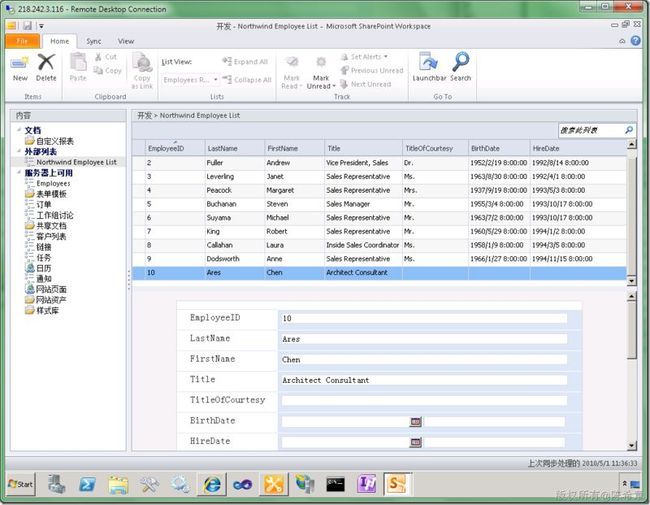Switch to the View tab
Viewport: 650px width, 505px height.
[x=126, y=41]
